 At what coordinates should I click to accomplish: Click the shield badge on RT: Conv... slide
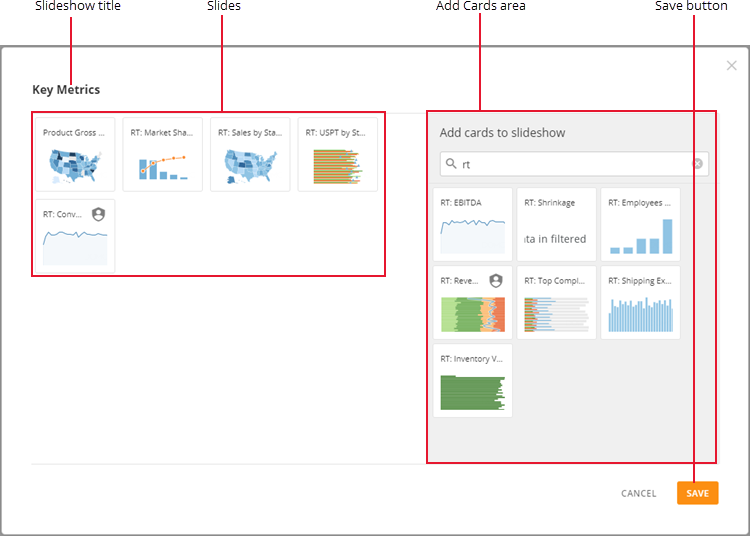click(x=99, y=214)
